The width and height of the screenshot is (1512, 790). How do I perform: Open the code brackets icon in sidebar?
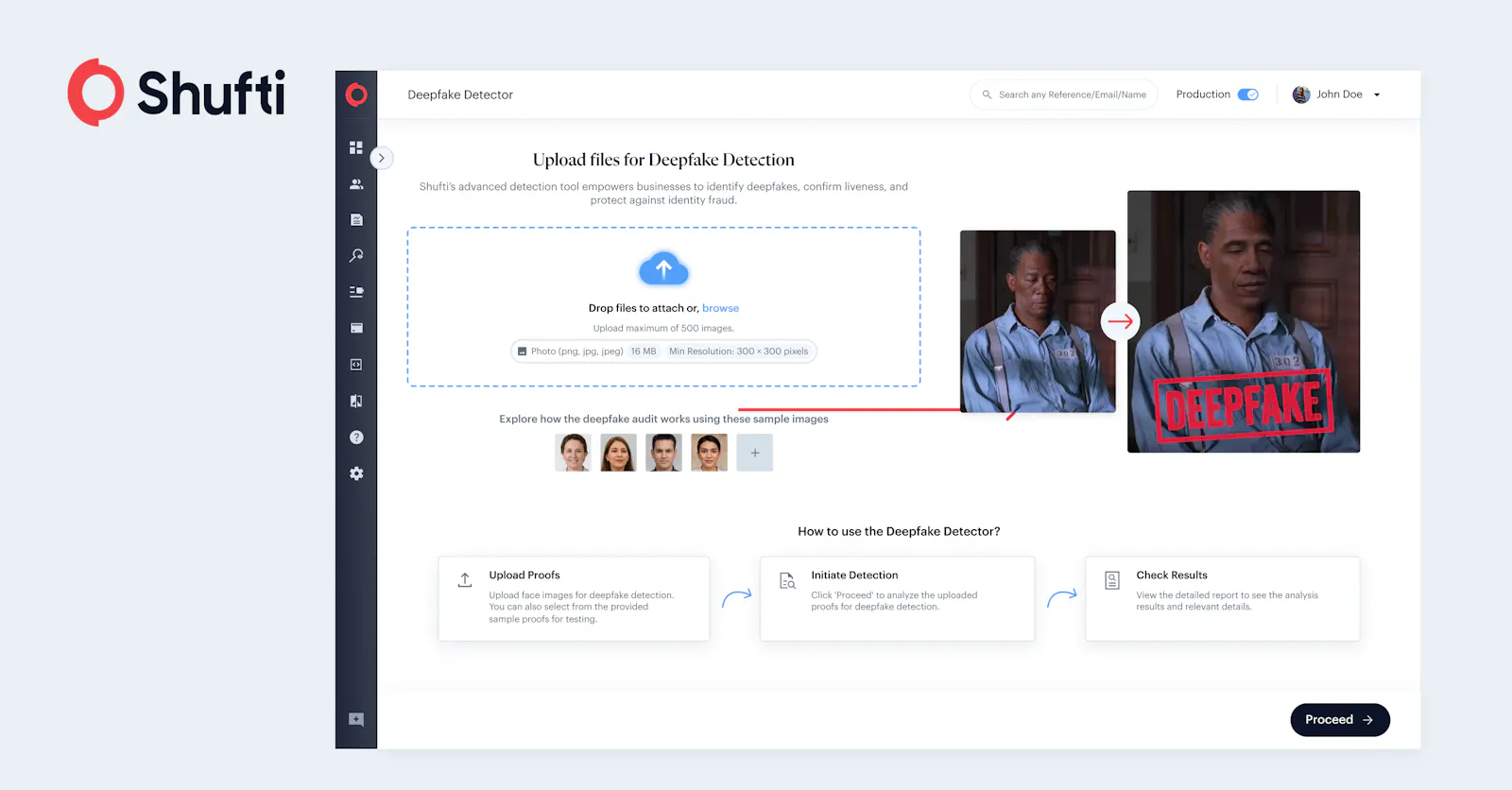coord(356,365)
